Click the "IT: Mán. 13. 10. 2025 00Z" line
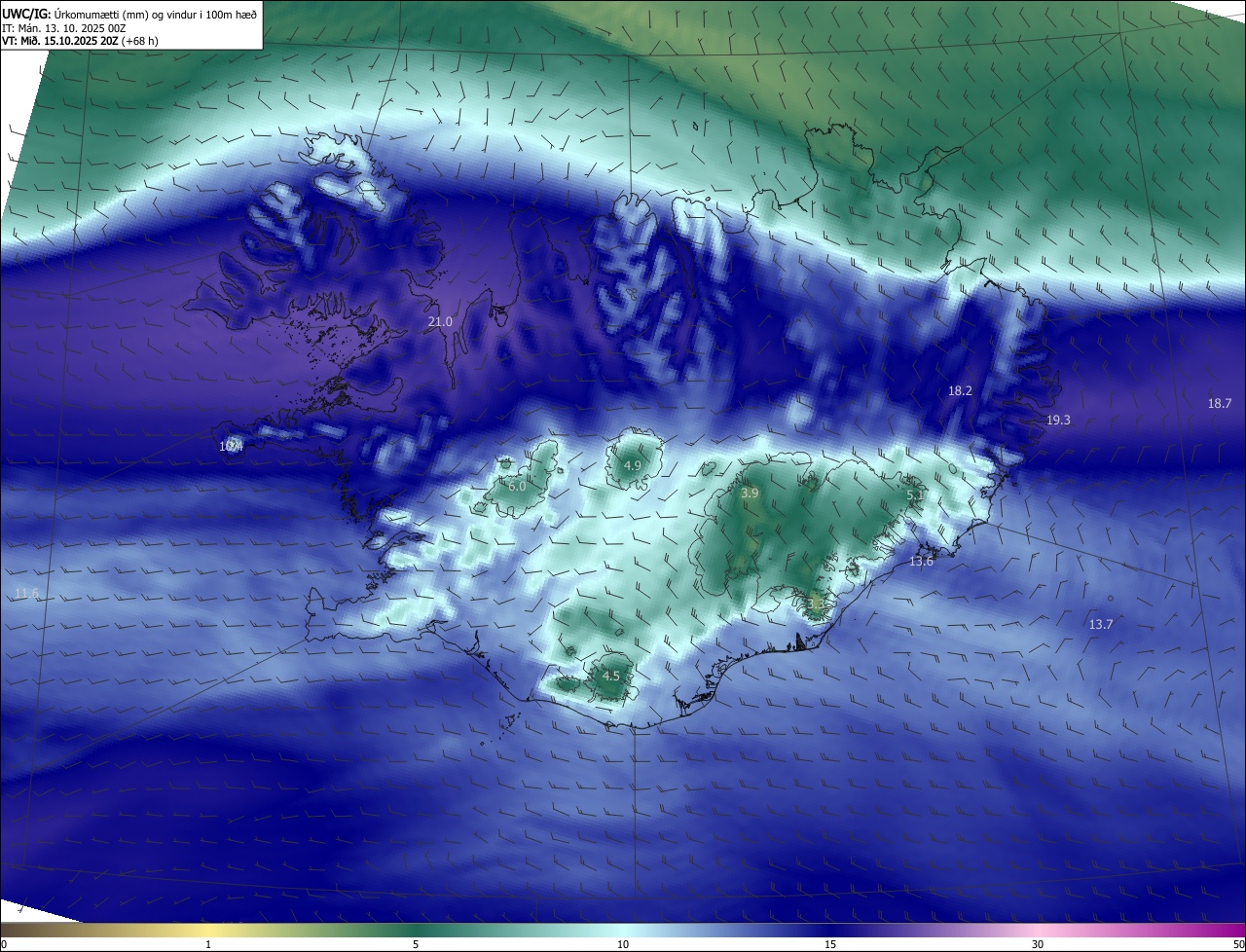This screenshot has height=952, width=1246. [64, 28]
